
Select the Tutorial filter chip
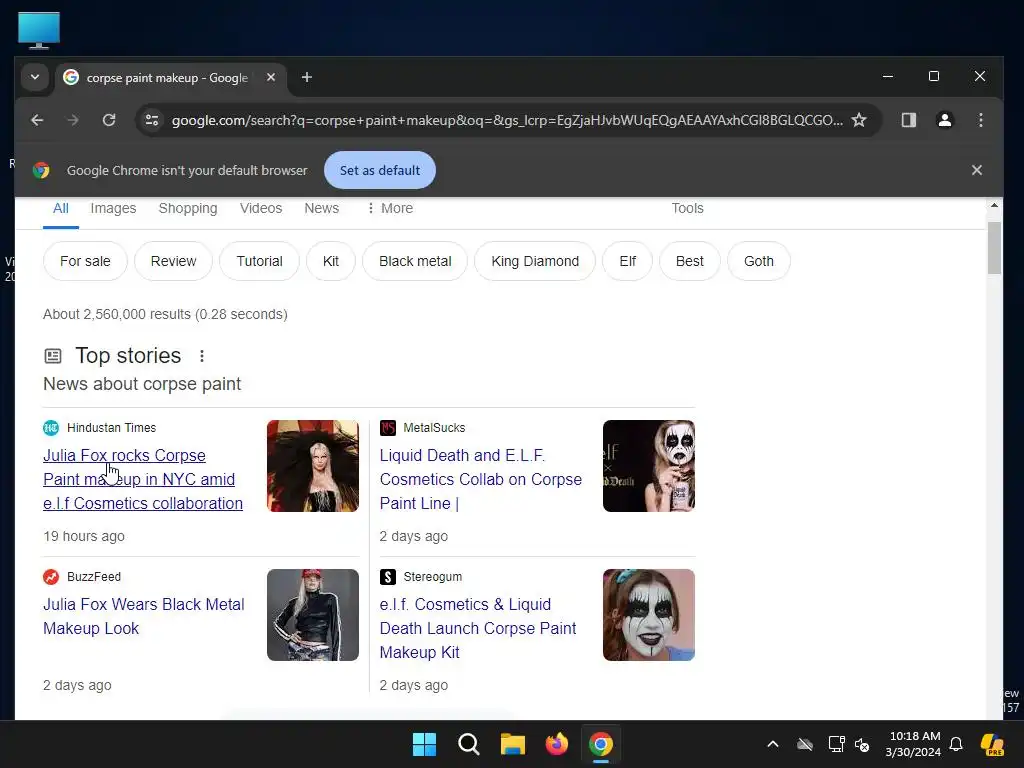(259, 261)
